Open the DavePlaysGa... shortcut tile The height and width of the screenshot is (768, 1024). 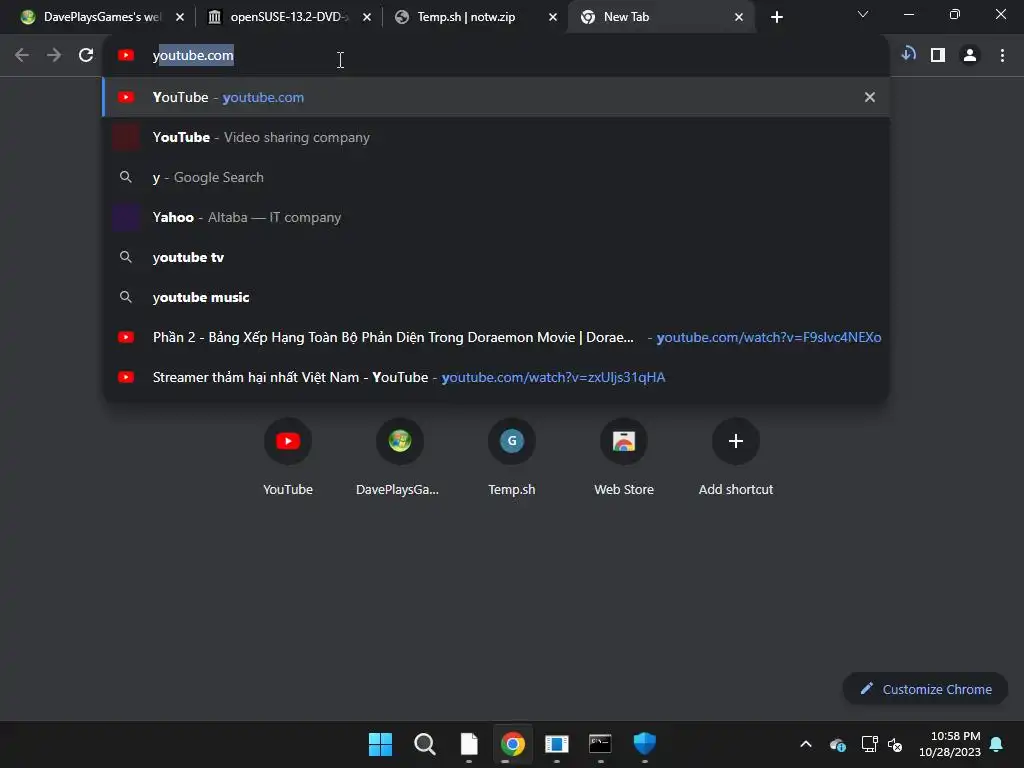399,457
